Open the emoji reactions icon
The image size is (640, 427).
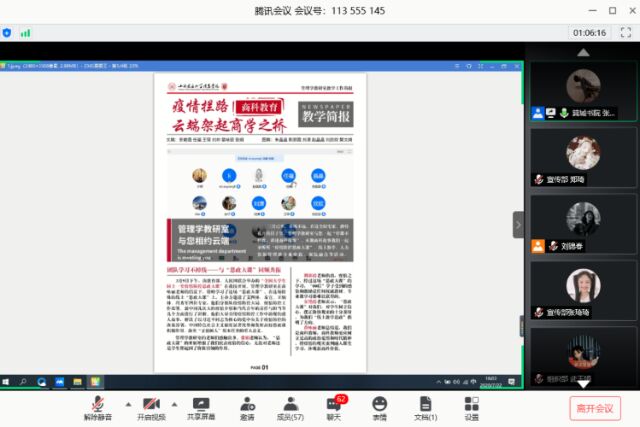[x=379, y=402]
